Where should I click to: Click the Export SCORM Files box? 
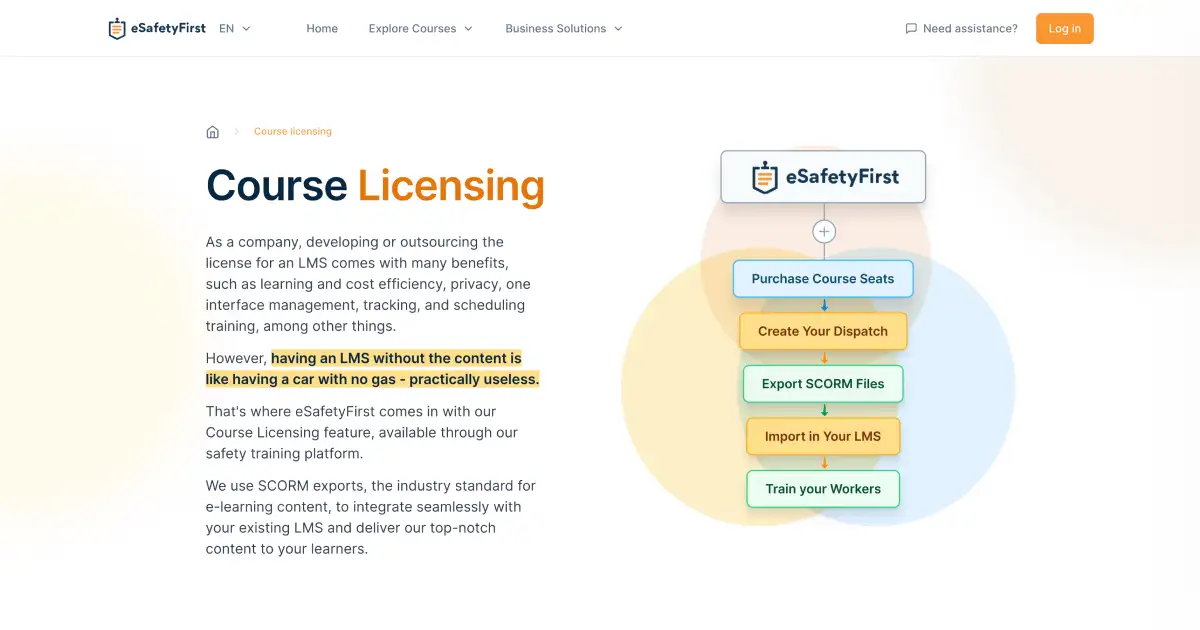823,384
